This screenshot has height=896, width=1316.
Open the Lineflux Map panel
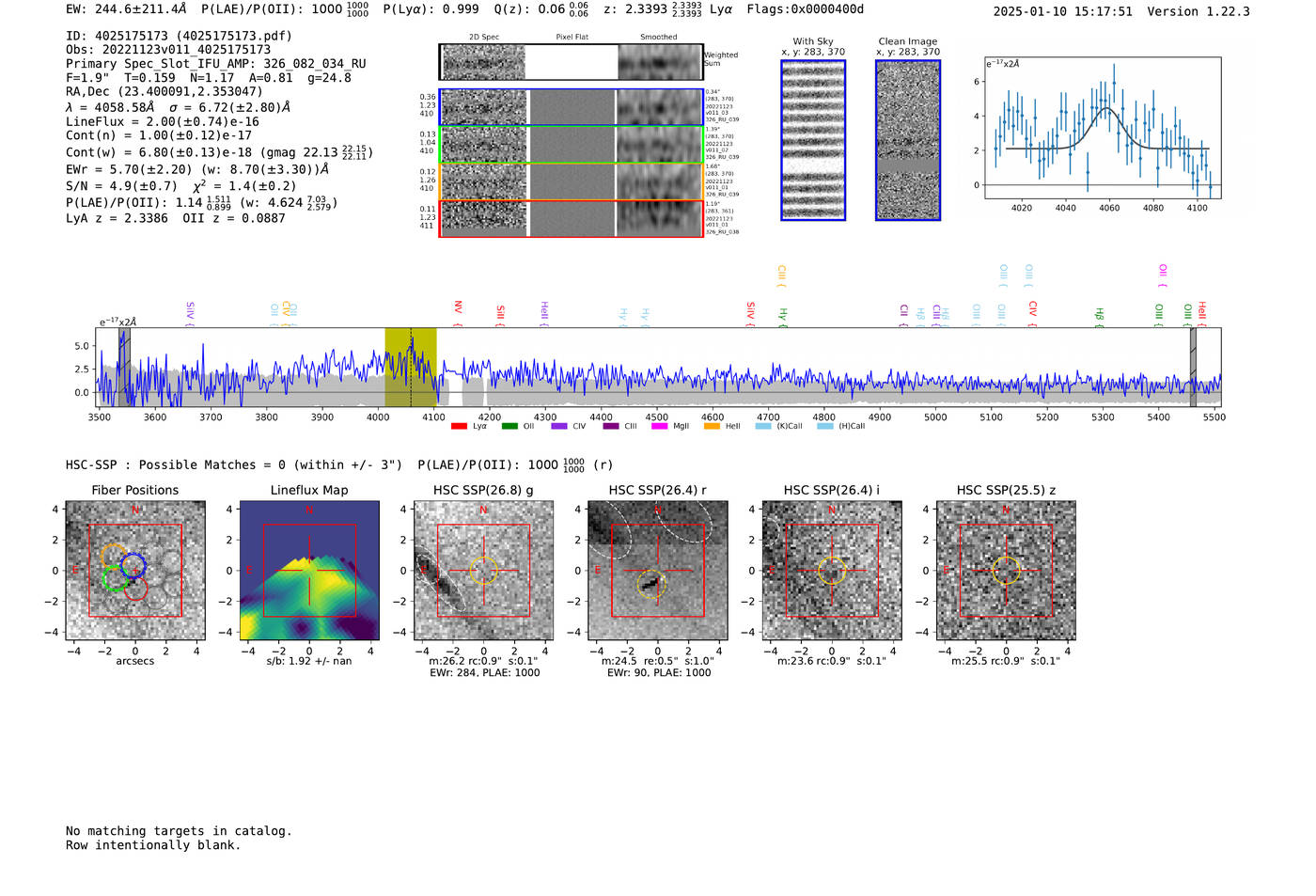(x=309, y=571)
